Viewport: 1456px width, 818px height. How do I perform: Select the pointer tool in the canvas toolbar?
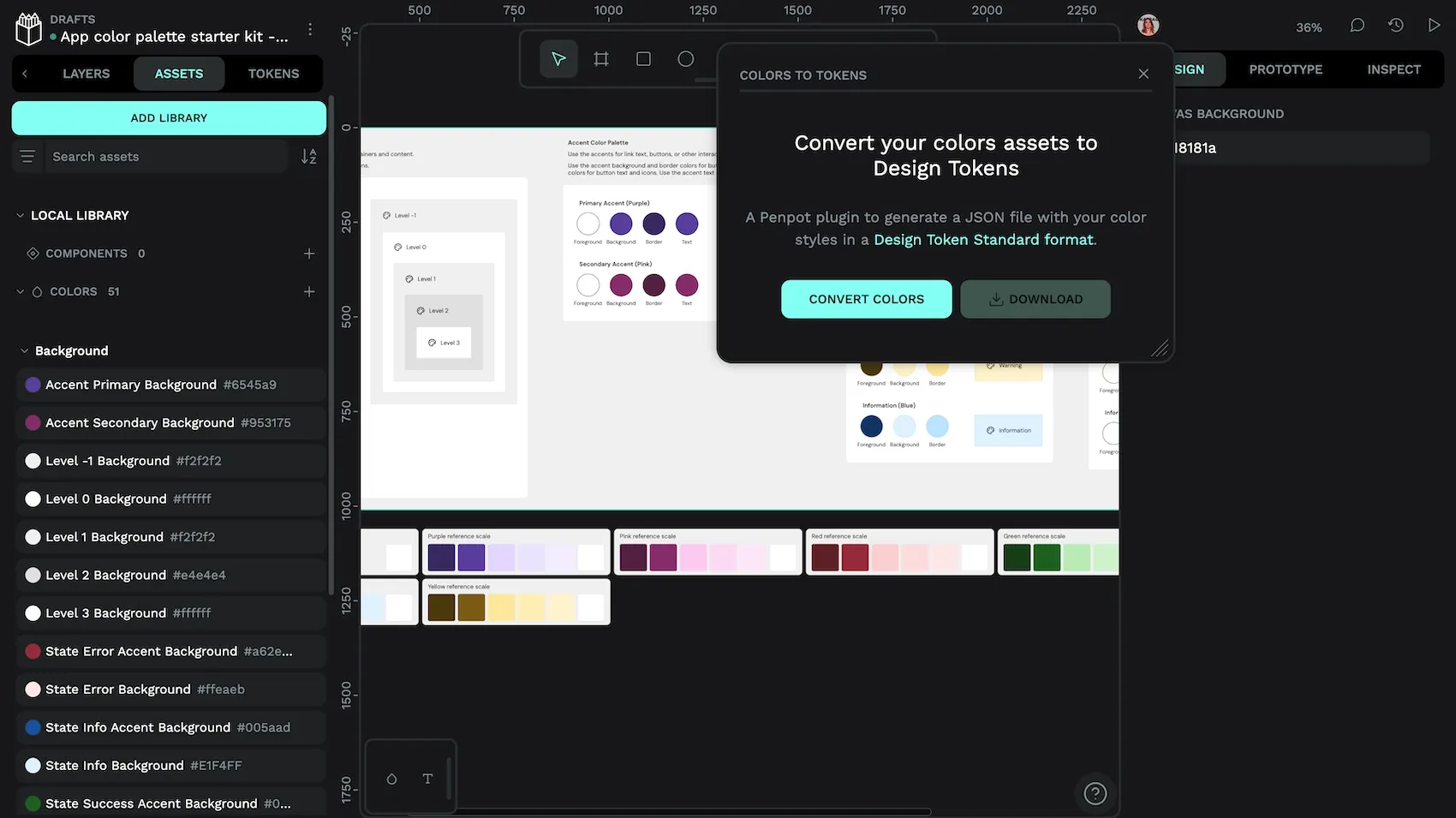pos(558,59)
